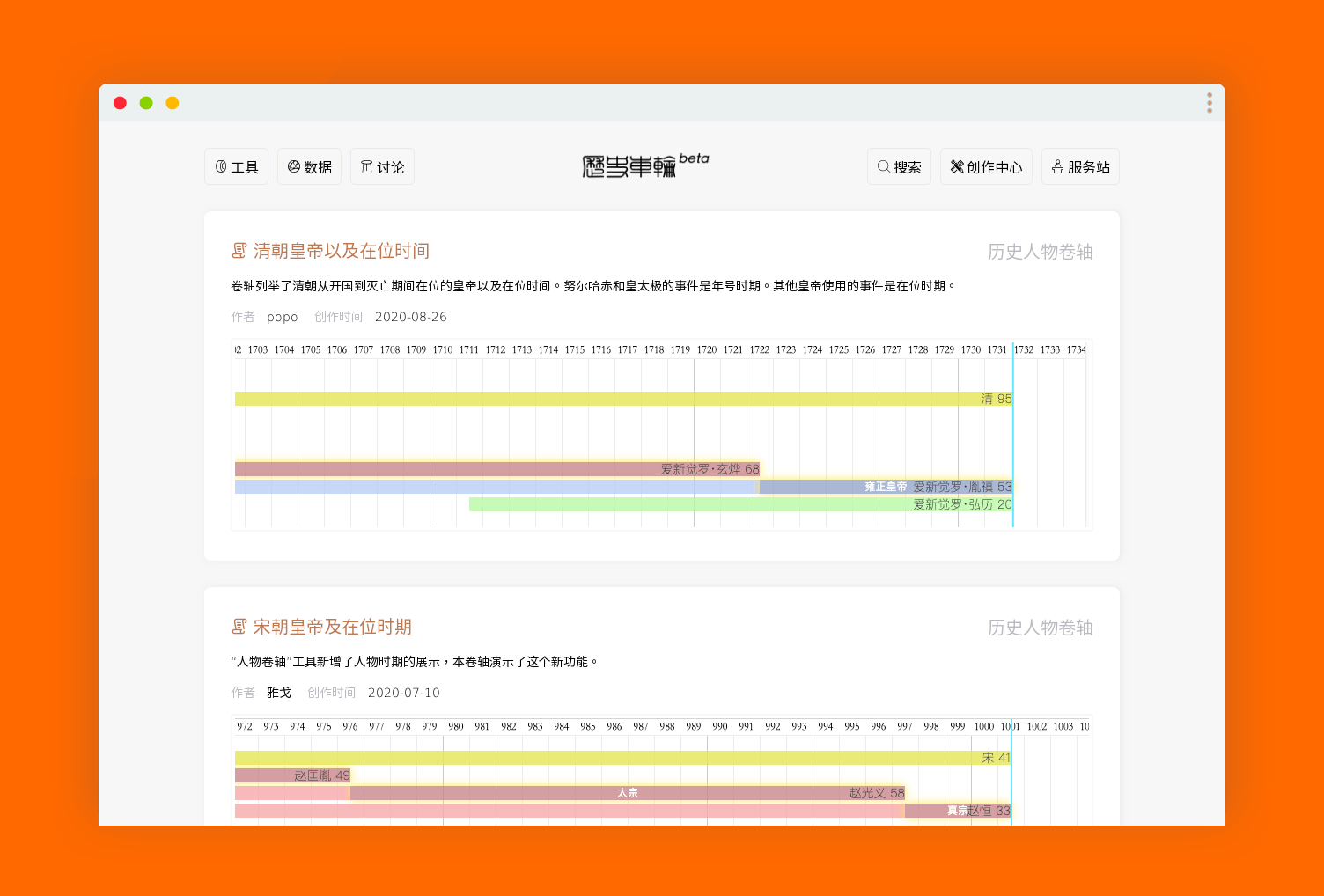Select the 爱新觉罗·玄烨 68 bar
1324x896 pixels.
click(497, 469)
